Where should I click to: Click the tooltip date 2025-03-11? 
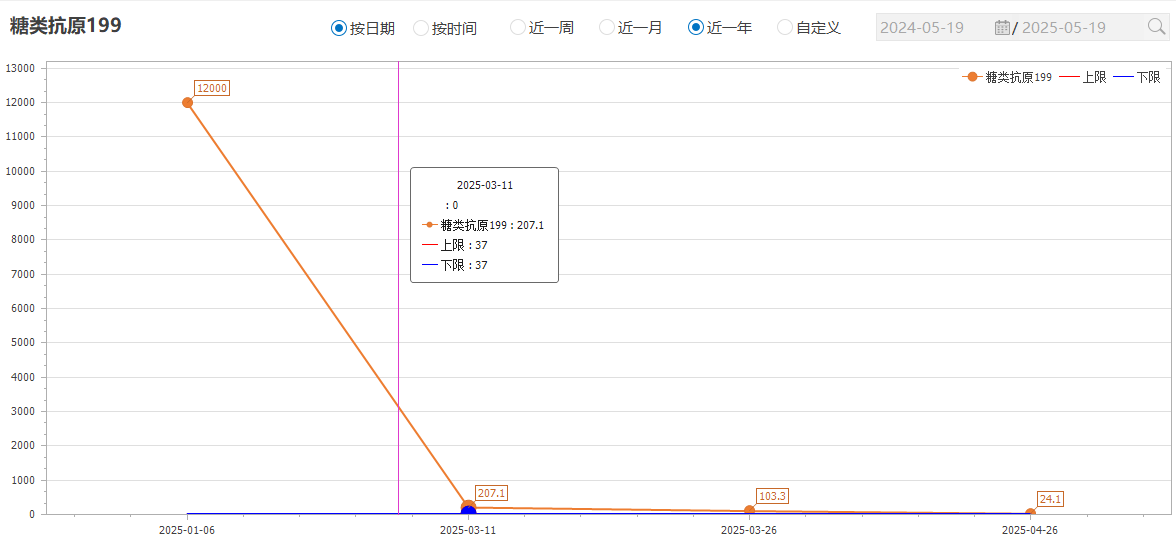(x=484, y=185)
